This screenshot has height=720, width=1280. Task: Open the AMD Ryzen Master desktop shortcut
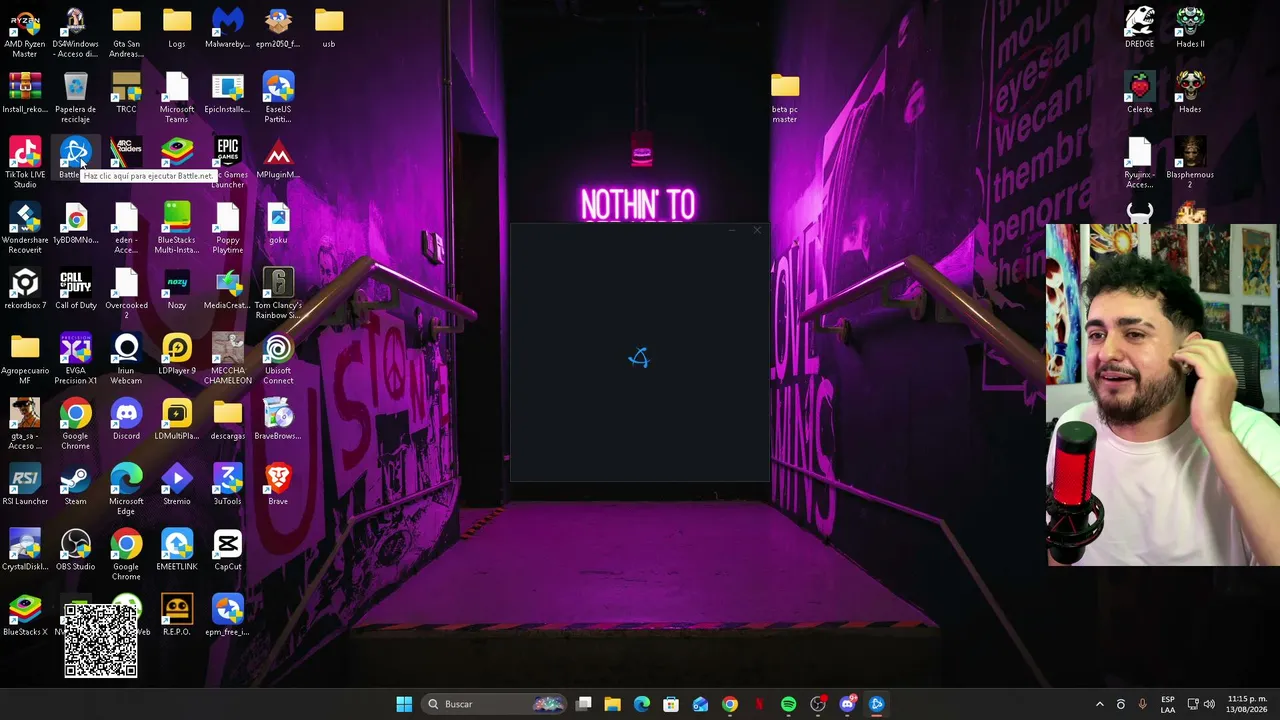[x=25, y=33]
